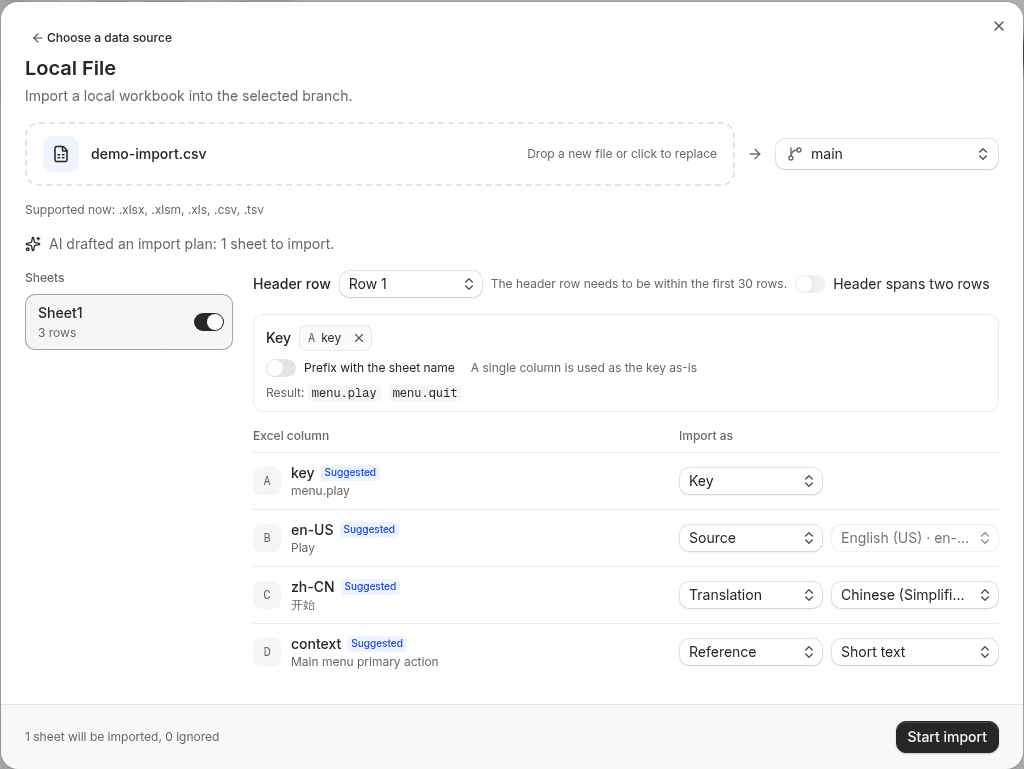Click the branch icon in main selector
The width and height of the screenshot is (1024, 769).
pyautogui.click(x=794, y=154)
